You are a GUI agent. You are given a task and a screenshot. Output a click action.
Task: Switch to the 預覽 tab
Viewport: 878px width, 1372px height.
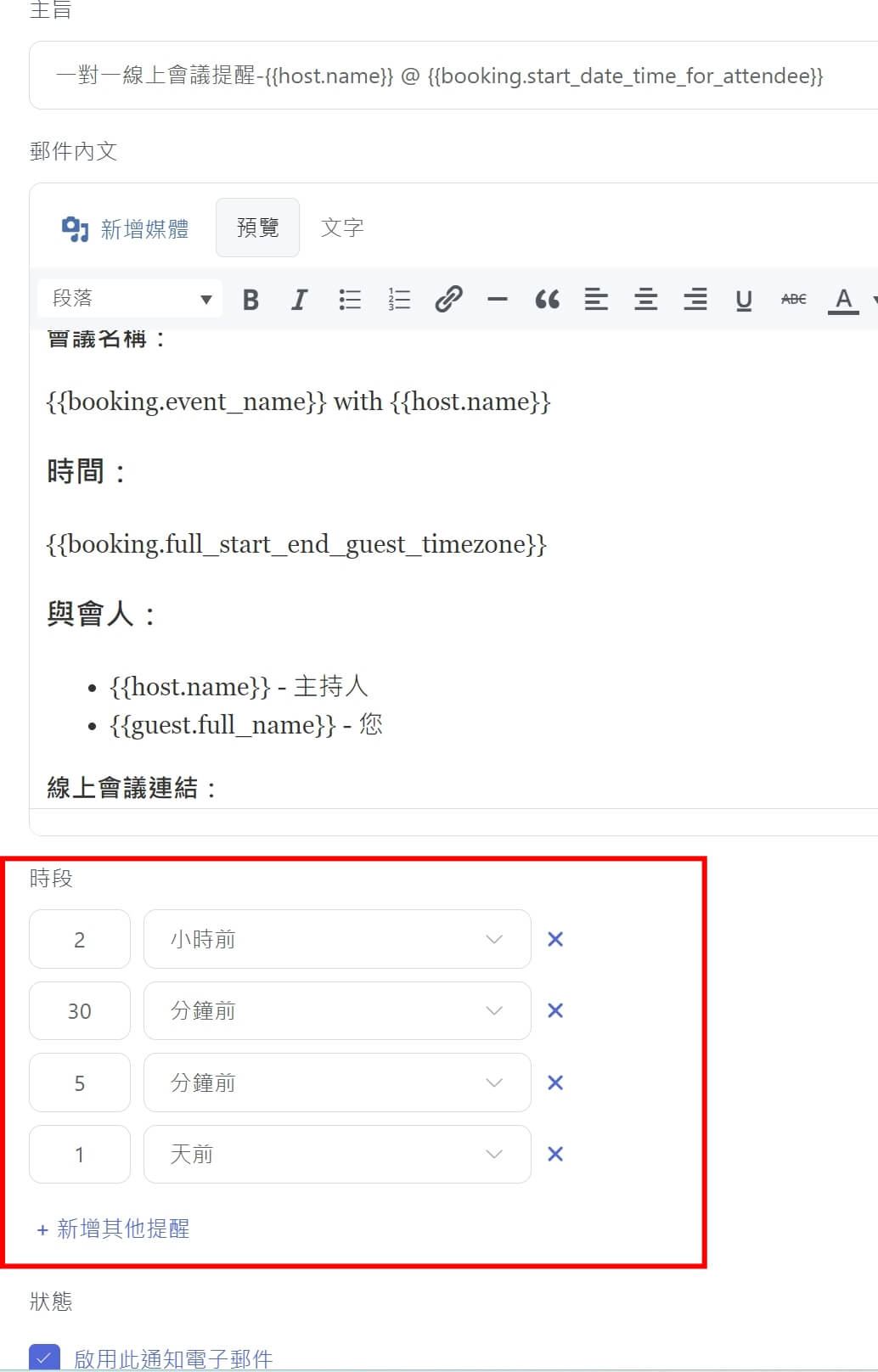coord(257,228)
